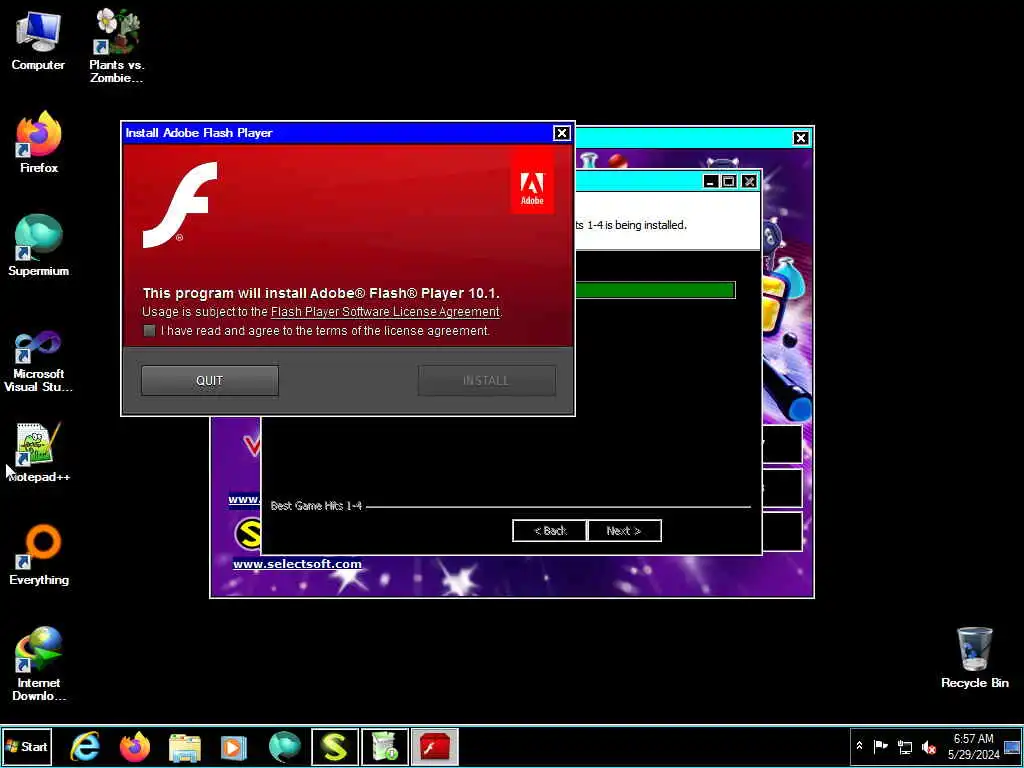The image size is (1024, 768).
Task: Open the Supermium desktop shortcut
Action: tap(39, 245)
